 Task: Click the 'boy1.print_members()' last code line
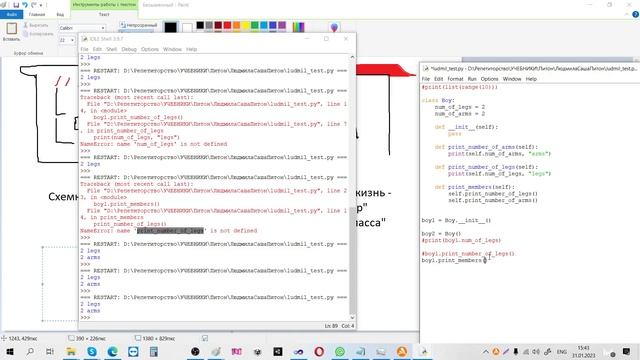pyautogui.click(x=454, y=260)
